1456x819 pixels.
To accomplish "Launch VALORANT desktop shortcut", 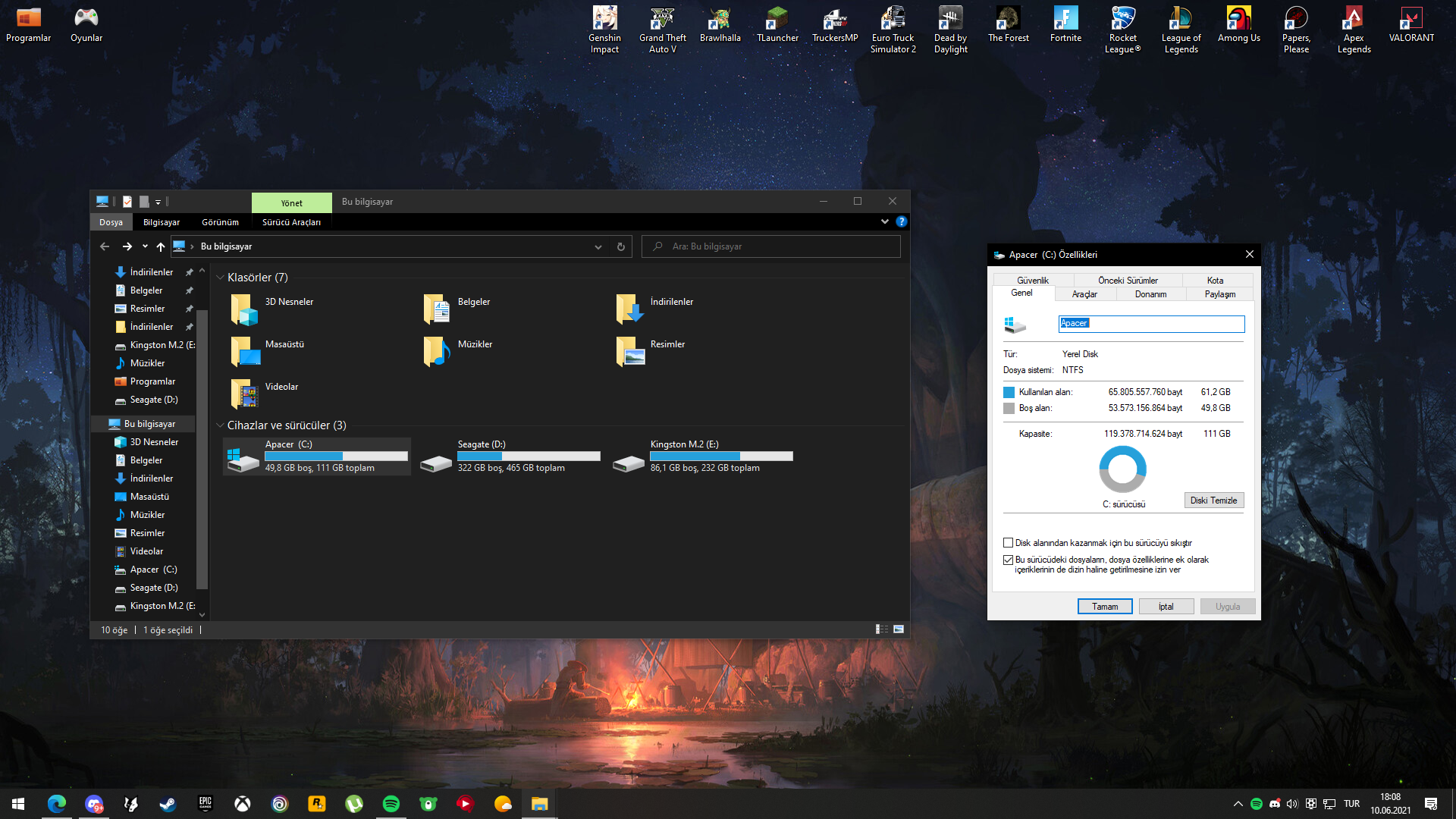I will [1410, 20].
